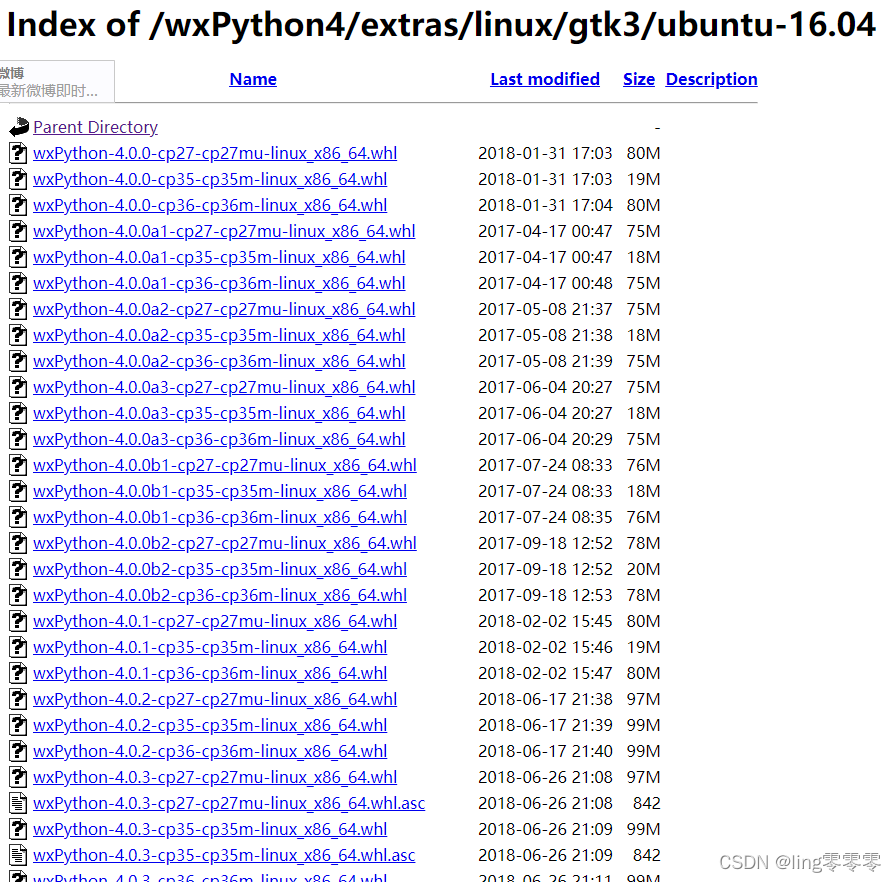Click file icon beside wxPython-4.0.0b2-cp36 whl
Screen dimensions: 896x882
click(x=18, y=595)
